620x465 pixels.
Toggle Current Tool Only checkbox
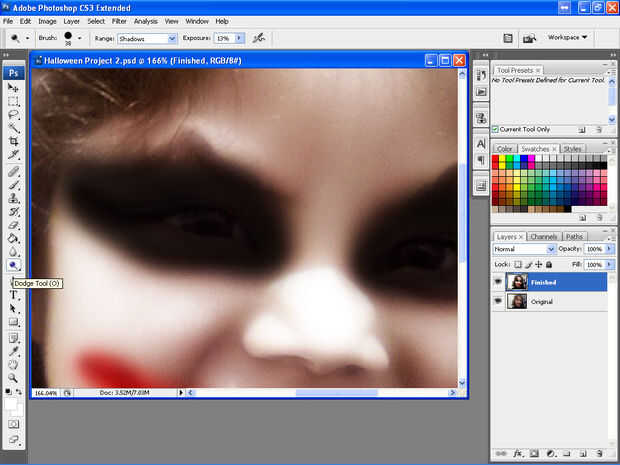495,129
